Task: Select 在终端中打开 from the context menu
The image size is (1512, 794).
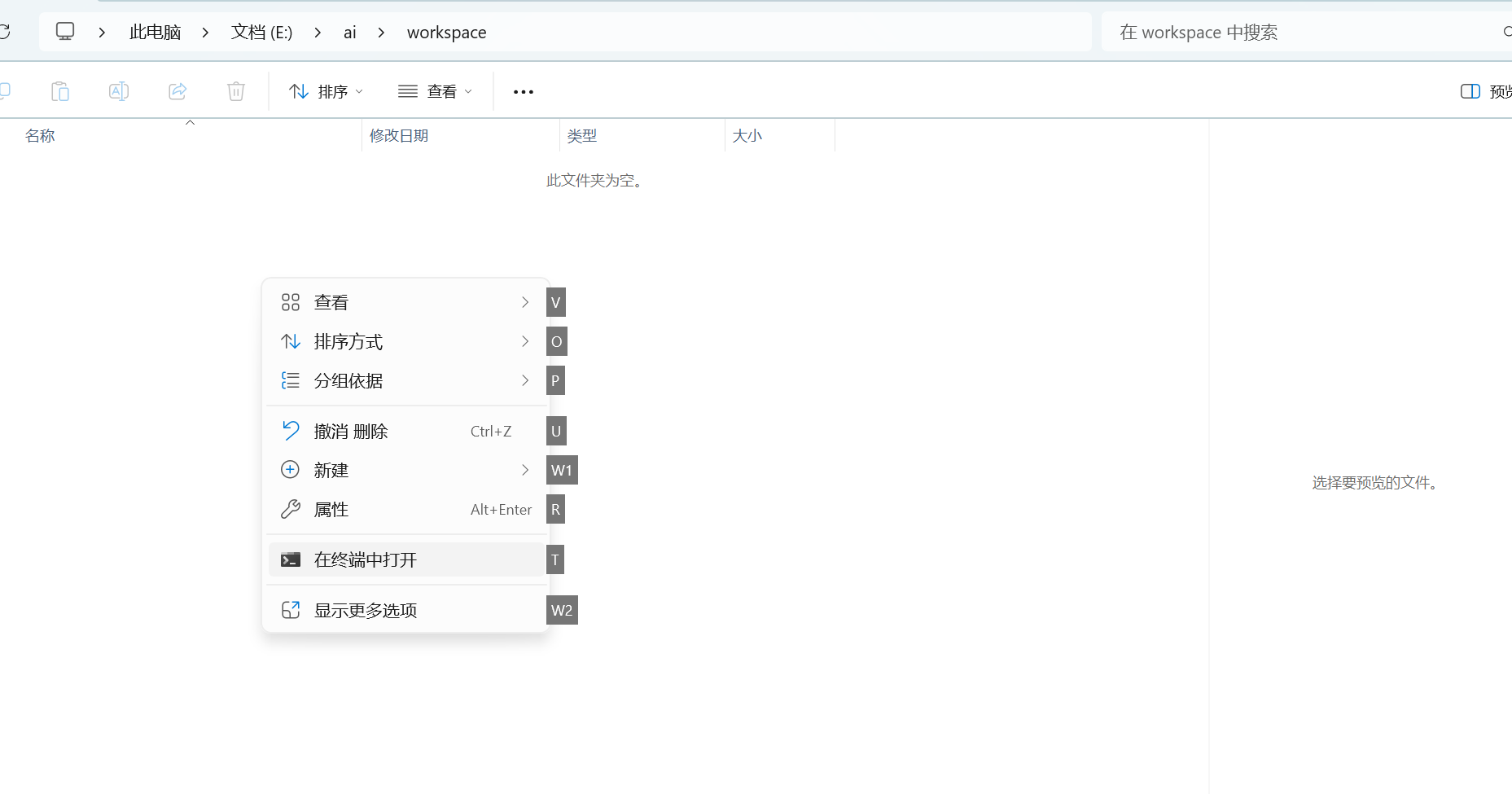Action: point(365,559)
